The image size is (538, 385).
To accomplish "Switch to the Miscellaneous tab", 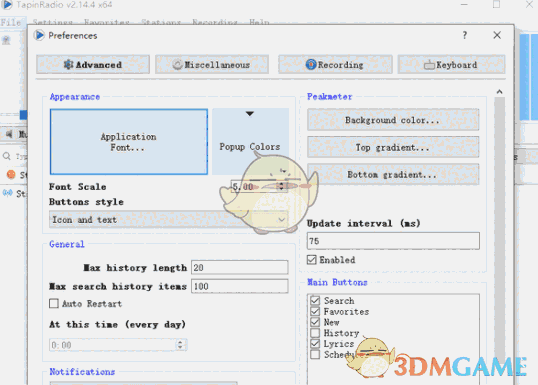I will [x=212, y=65].
